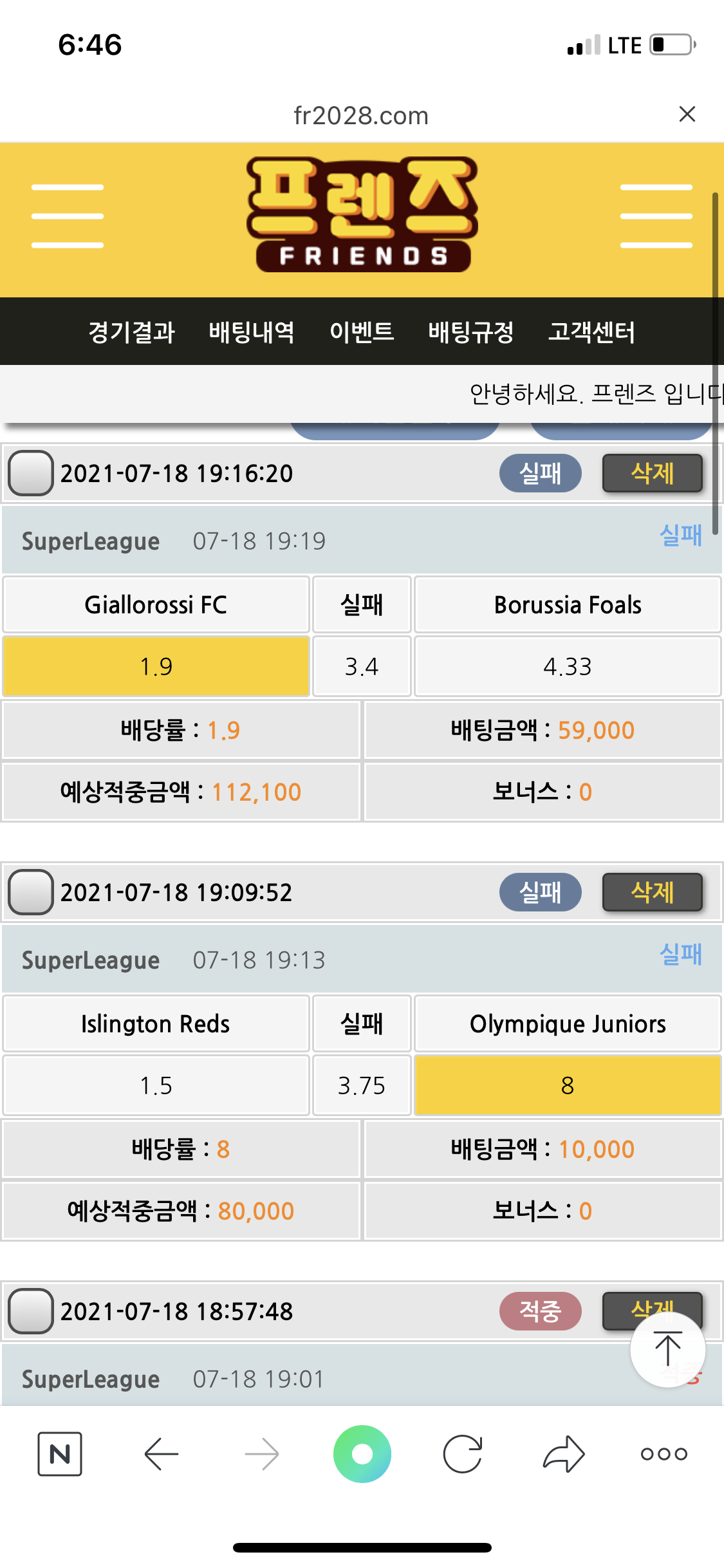Open the three-dot more options menu
724x1568 pixels.
tap(664, 1453)
